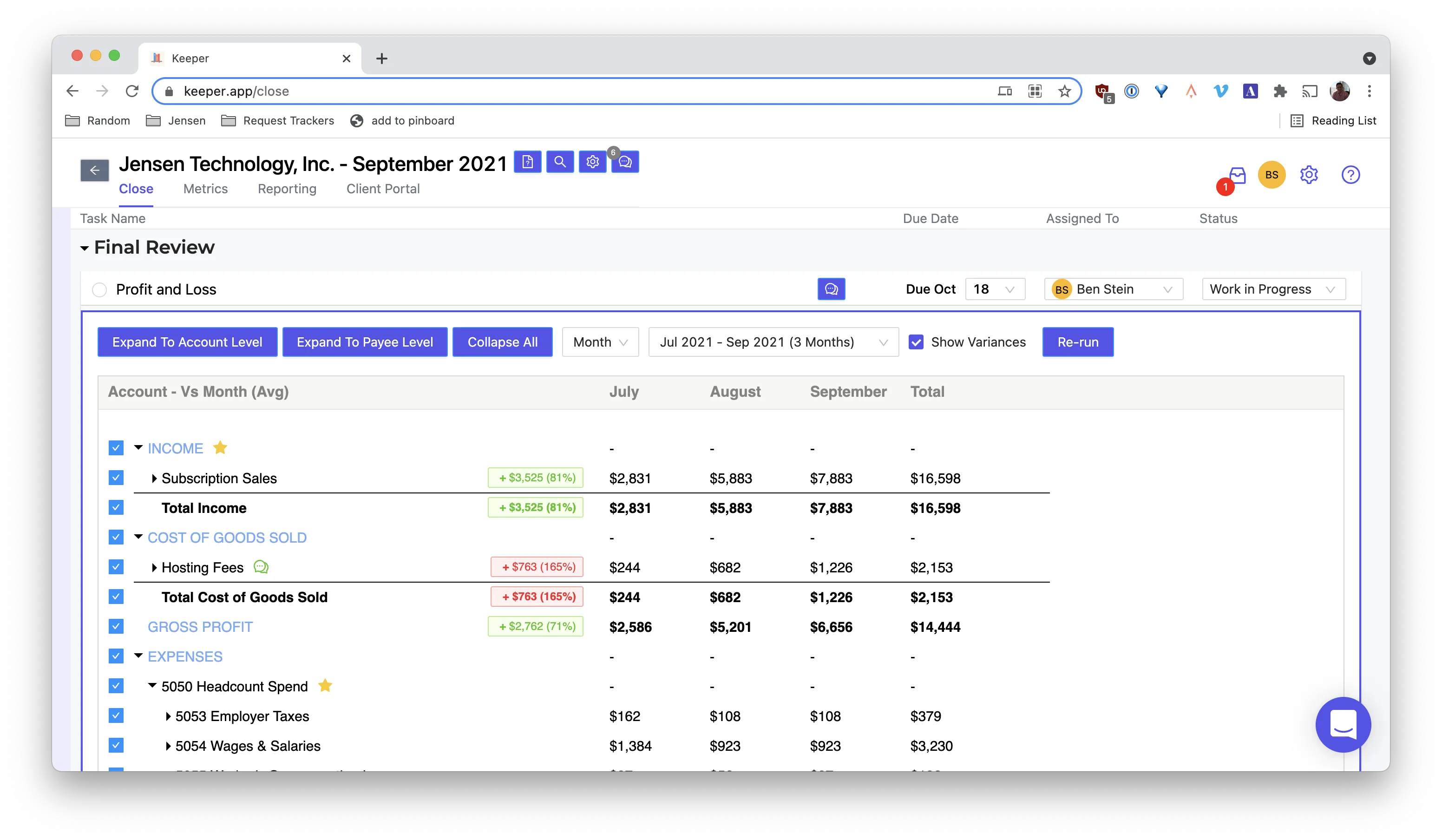This screenshot has width=1442, height=840.
Task: Open the Request Trackers bookmark folder
Action: pyautogui.click(x=278, y=121)
